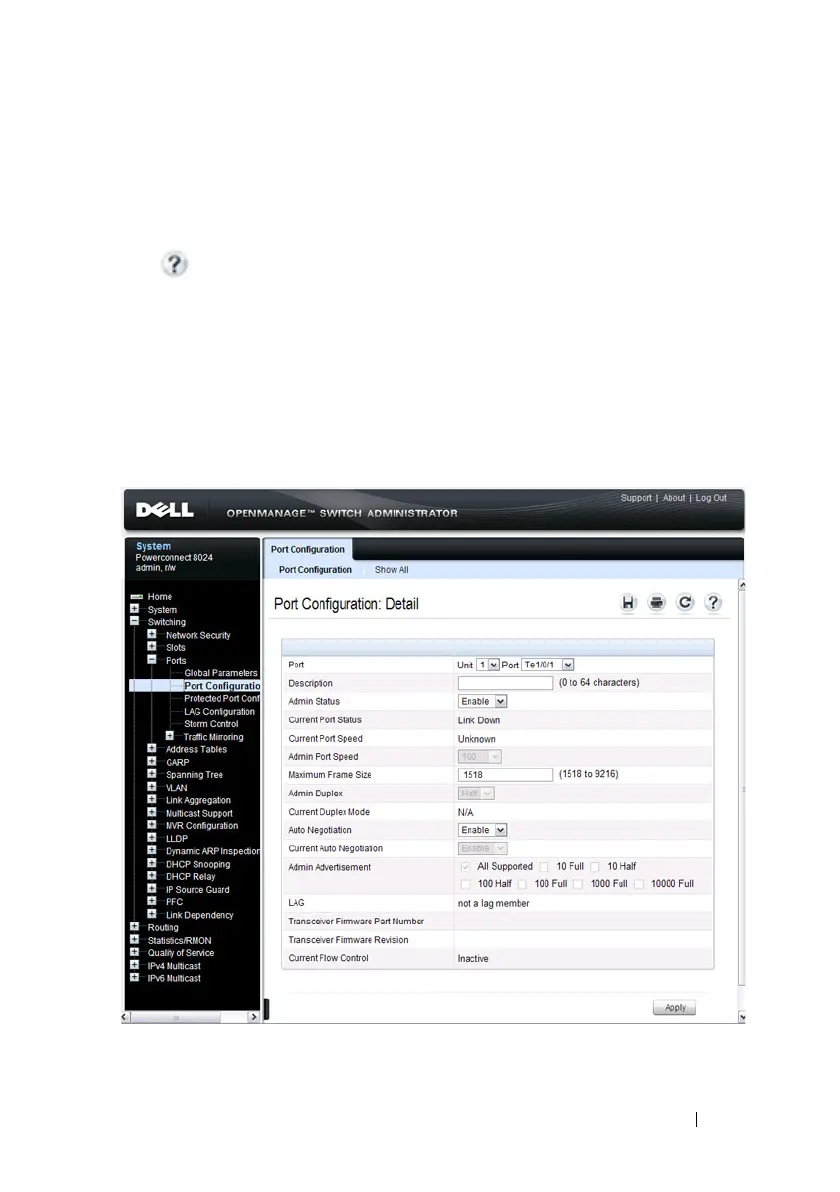Switch to the Show All tab

[391, 570]
